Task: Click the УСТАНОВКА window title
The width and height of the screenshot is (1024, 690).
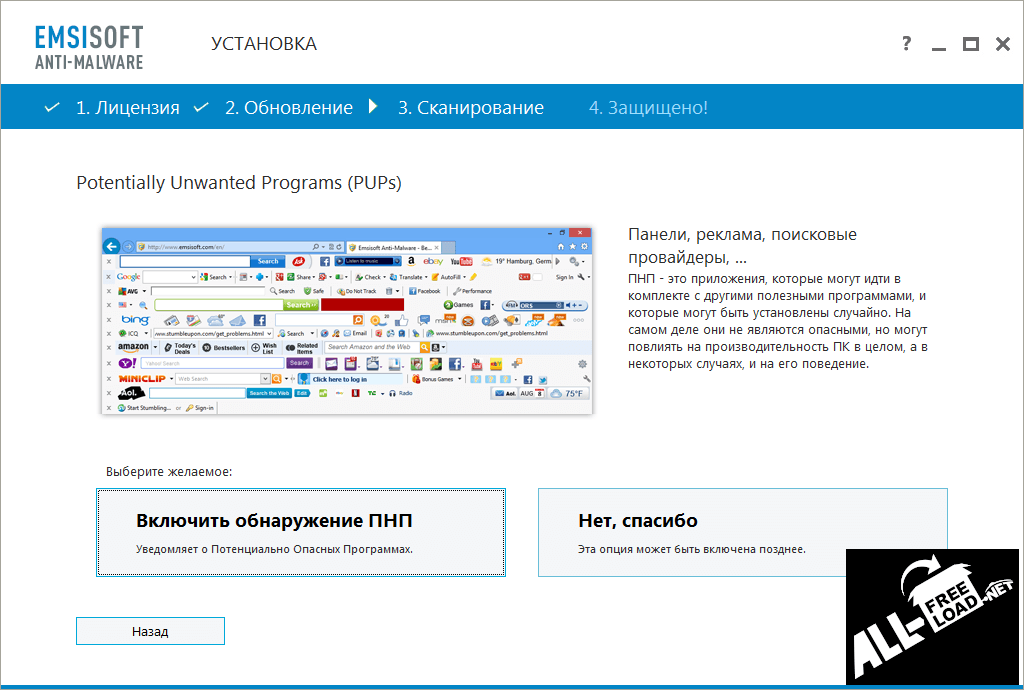Action: pos(264,44)
